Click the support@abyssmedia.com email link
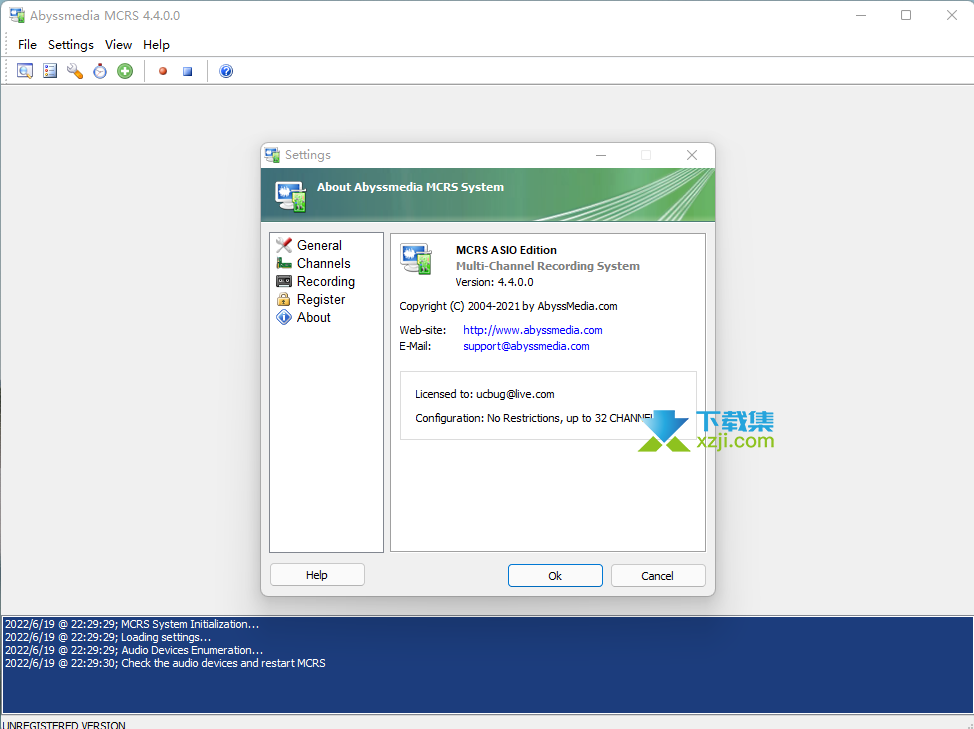Screen dimensions: 974x729 (526, 346)
